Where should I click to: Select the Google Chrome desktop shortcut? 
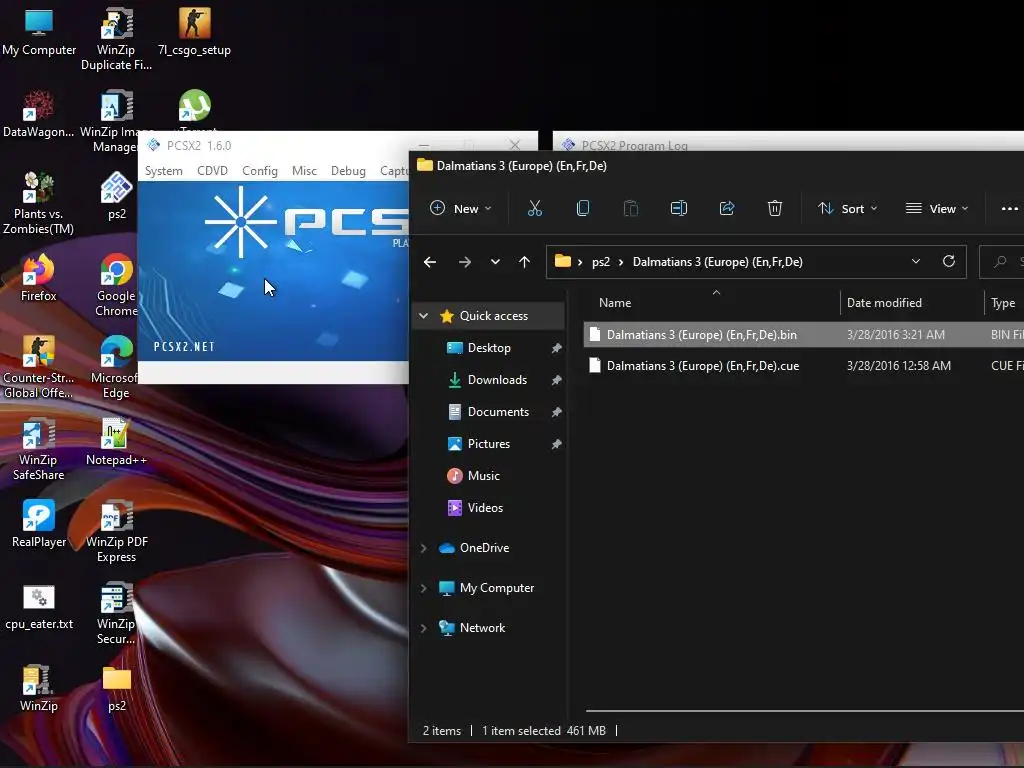116,285
